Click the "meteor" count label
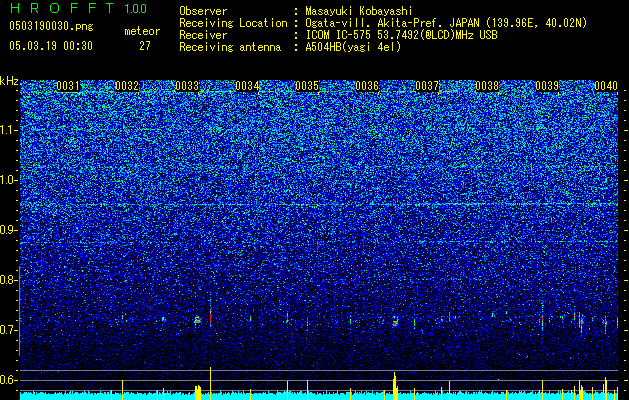629x400 pixels. coord(142,31)
